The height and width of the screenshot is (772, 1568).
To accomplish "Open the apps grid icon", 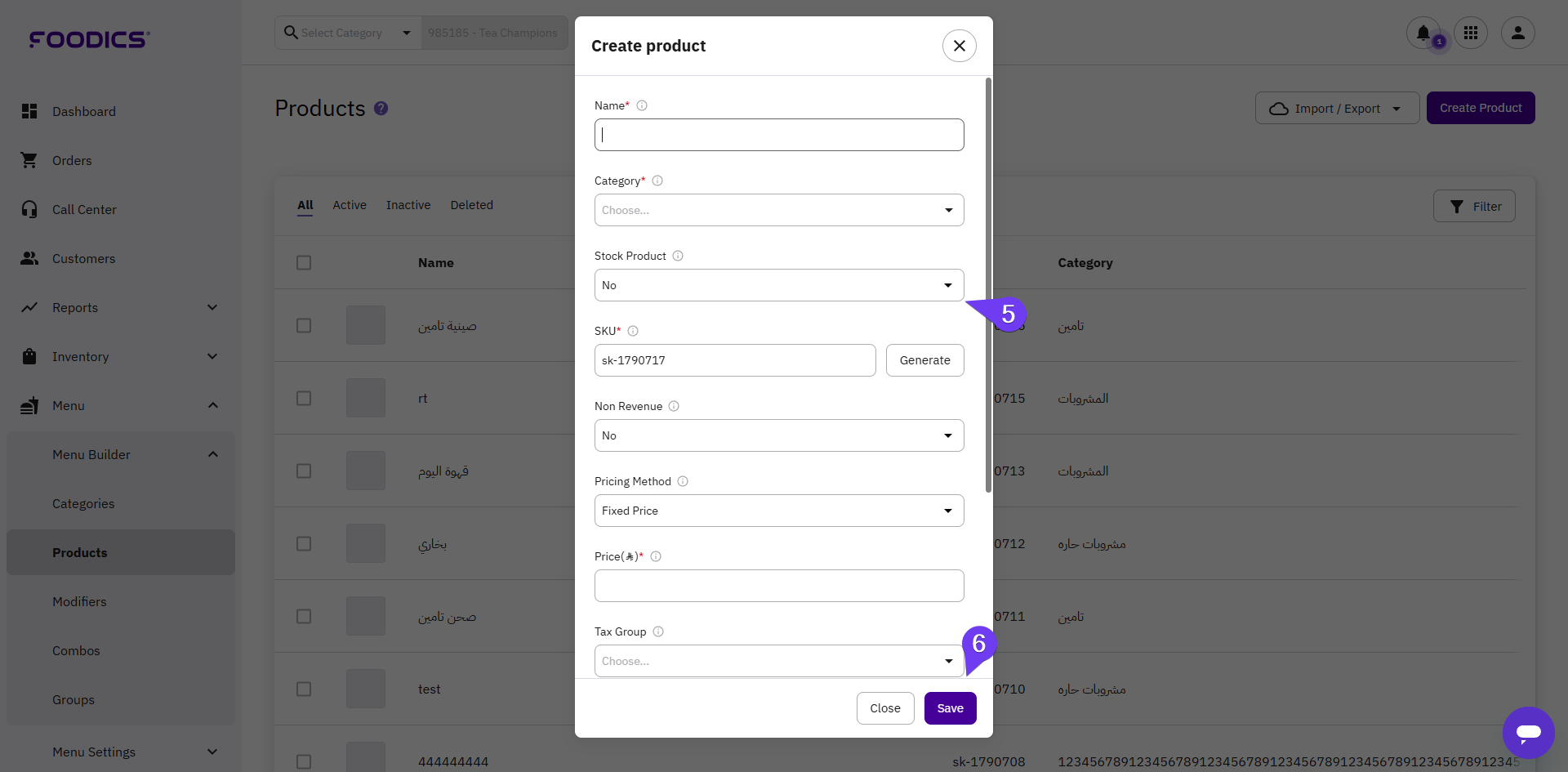I will click(1471, 33).
